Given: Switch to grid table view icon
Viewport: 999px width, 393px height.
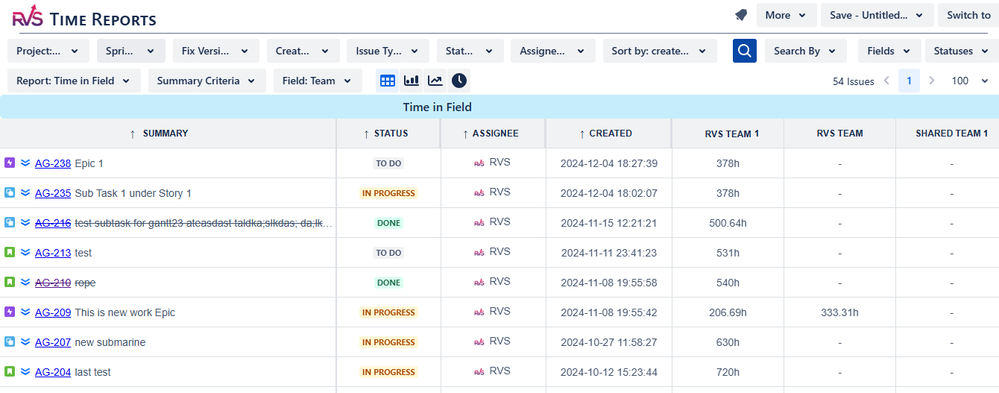Looking at the screenshot, I should pos(387,80).
